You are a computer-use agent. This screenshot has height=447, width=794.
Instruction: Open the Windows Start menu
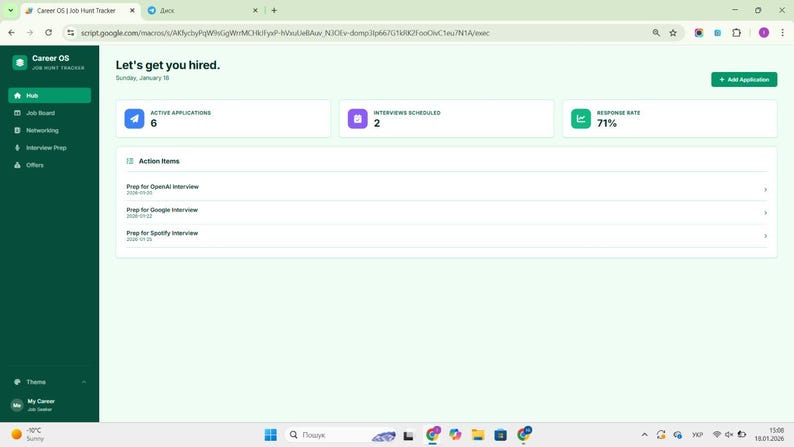click(x=271, y=435)
